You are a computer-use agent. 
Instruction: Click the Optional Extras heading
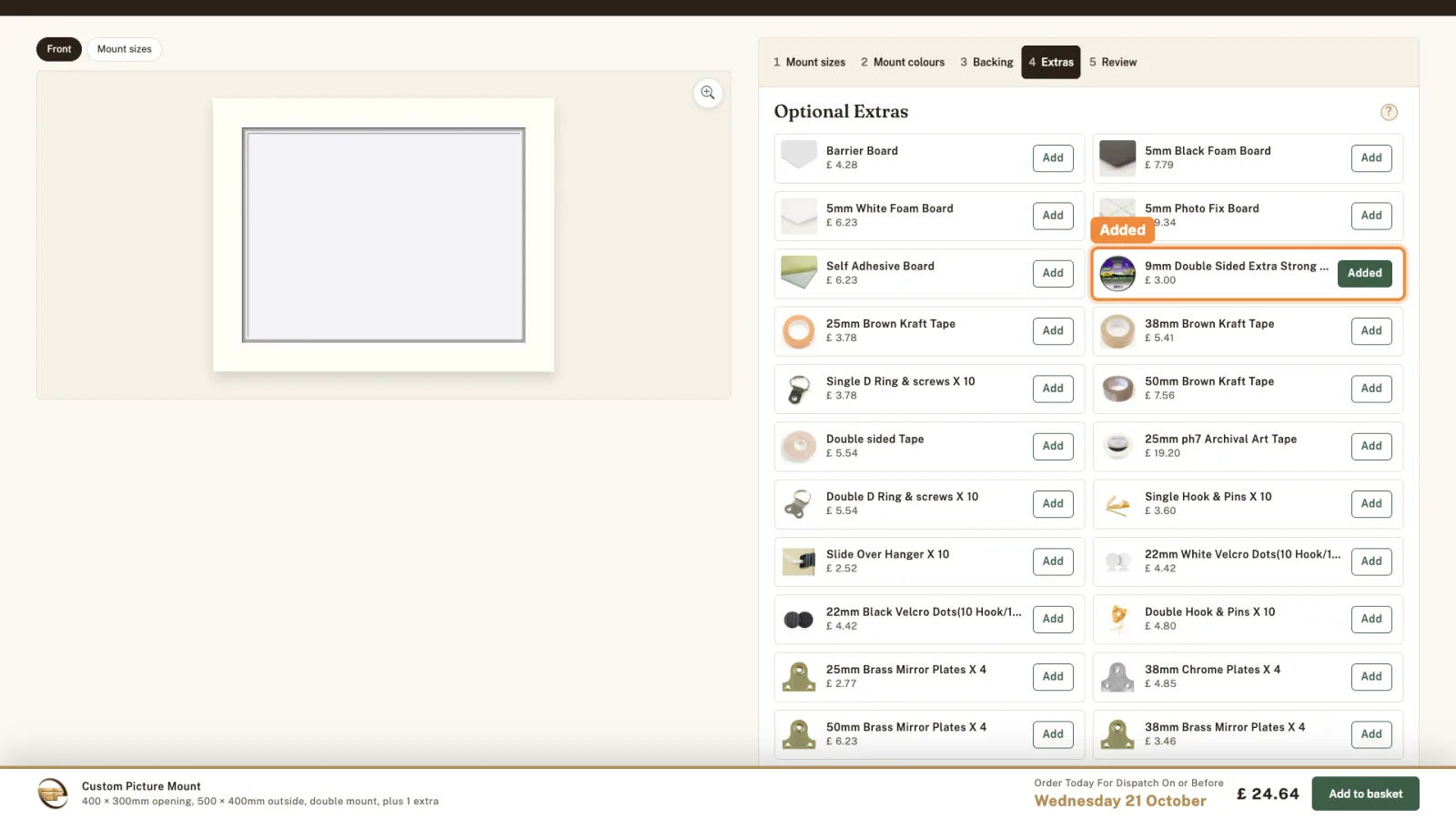[841, 112]
